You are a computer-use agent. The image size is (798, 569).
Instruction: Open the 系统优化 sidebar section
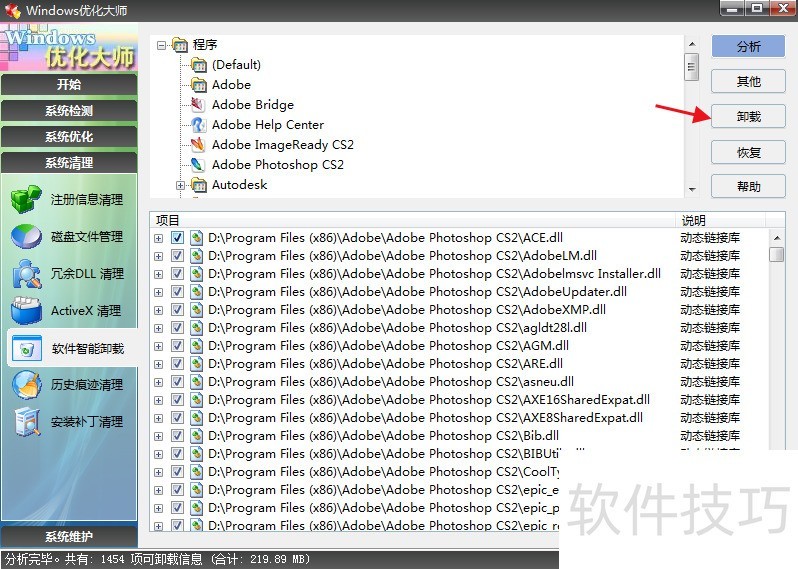pos(69,136)
